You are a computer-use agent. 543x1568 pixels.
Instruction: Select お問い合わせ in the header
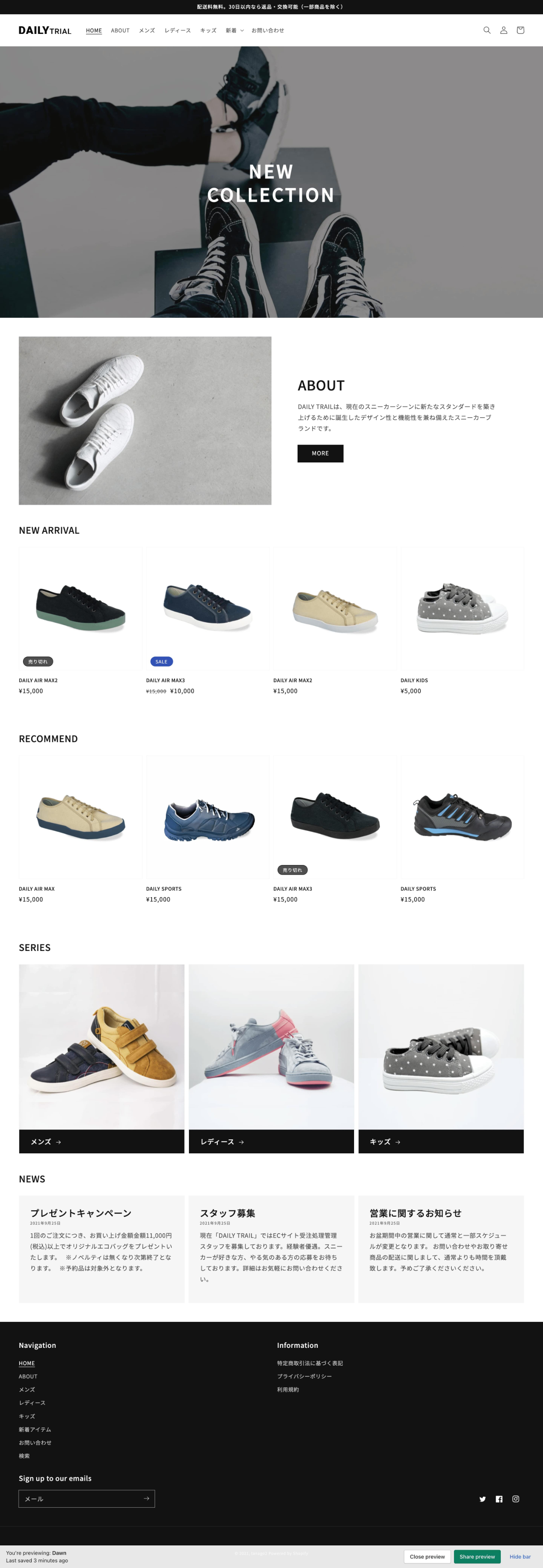tap(268, 30)
